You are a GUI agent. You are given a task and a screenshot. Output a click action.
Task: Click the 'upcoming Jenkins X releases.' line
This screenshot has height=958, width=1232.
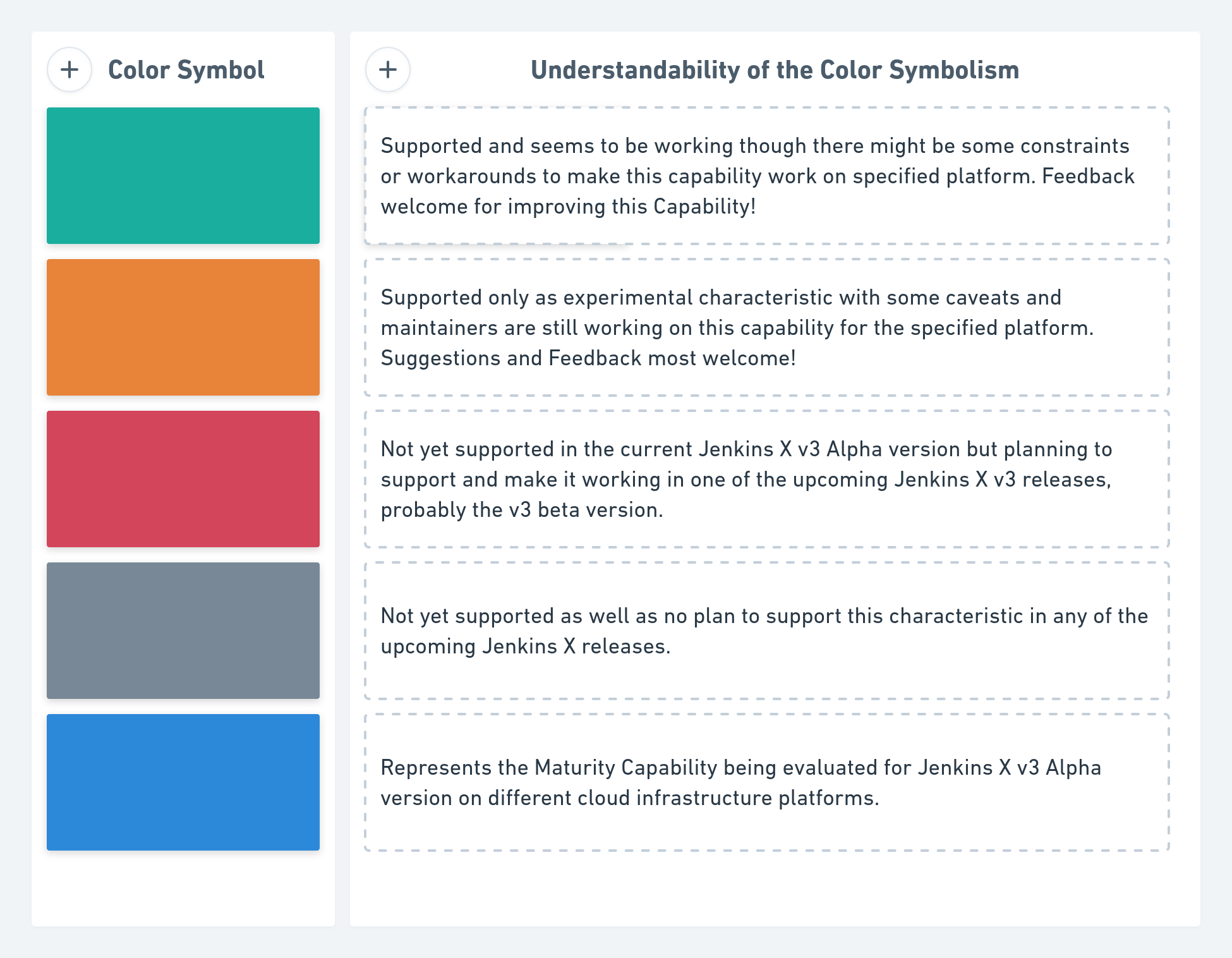tap(525, 646)
